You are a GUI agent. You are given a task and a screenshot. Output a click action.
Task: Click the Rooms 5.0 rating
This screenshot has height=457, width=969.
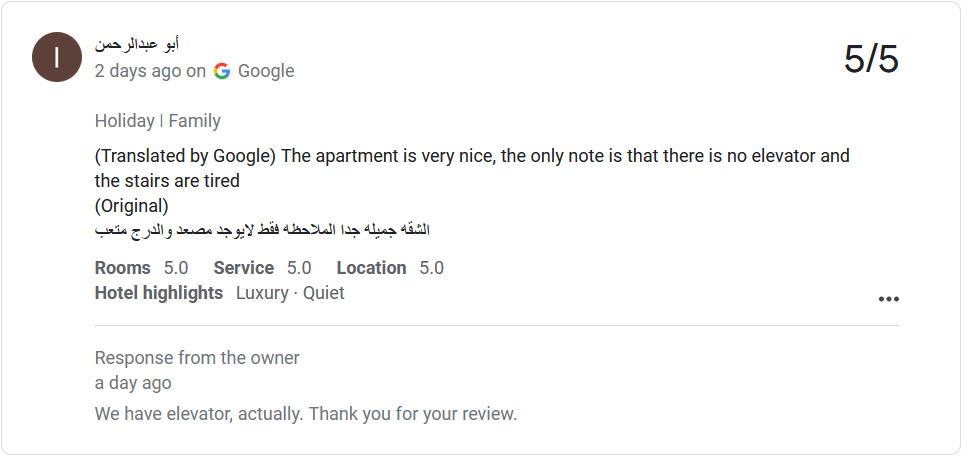click(x=141, y=268)
